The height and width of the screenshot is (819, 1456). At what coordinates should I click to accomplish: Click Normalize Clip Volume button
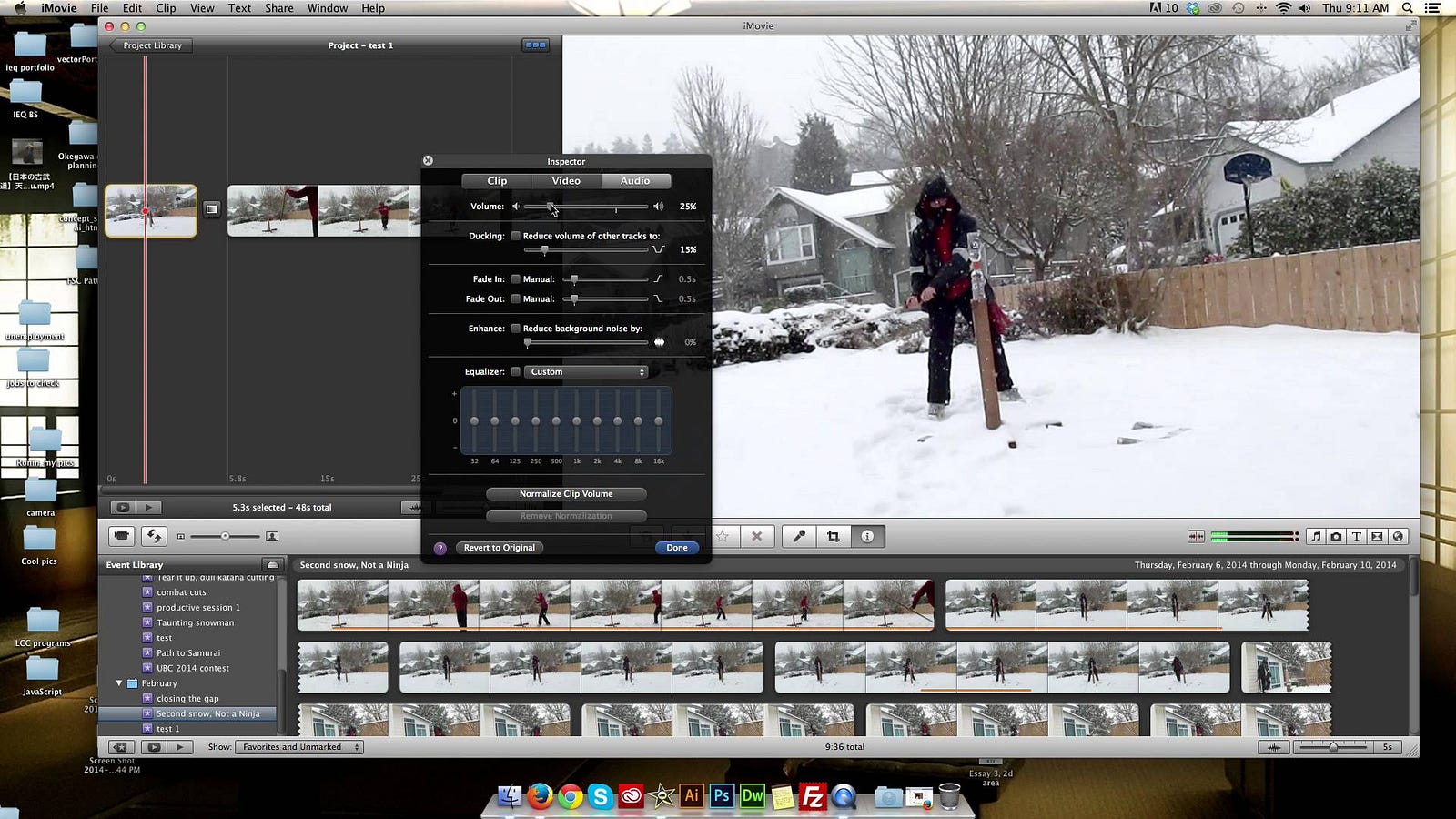566,494
